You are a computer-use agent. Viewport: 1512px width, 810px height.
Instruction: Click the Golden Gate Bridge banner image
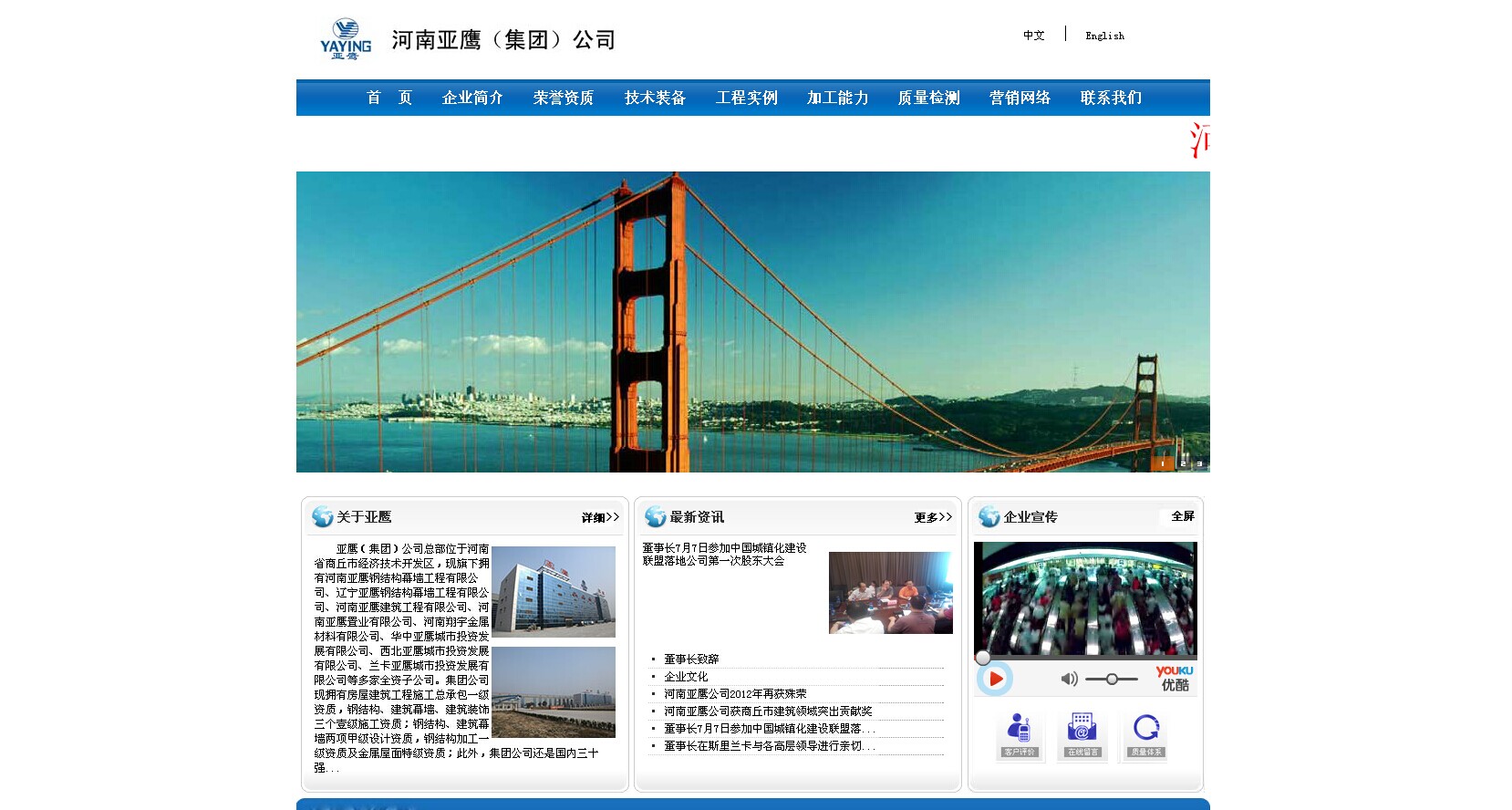point(753,322)
